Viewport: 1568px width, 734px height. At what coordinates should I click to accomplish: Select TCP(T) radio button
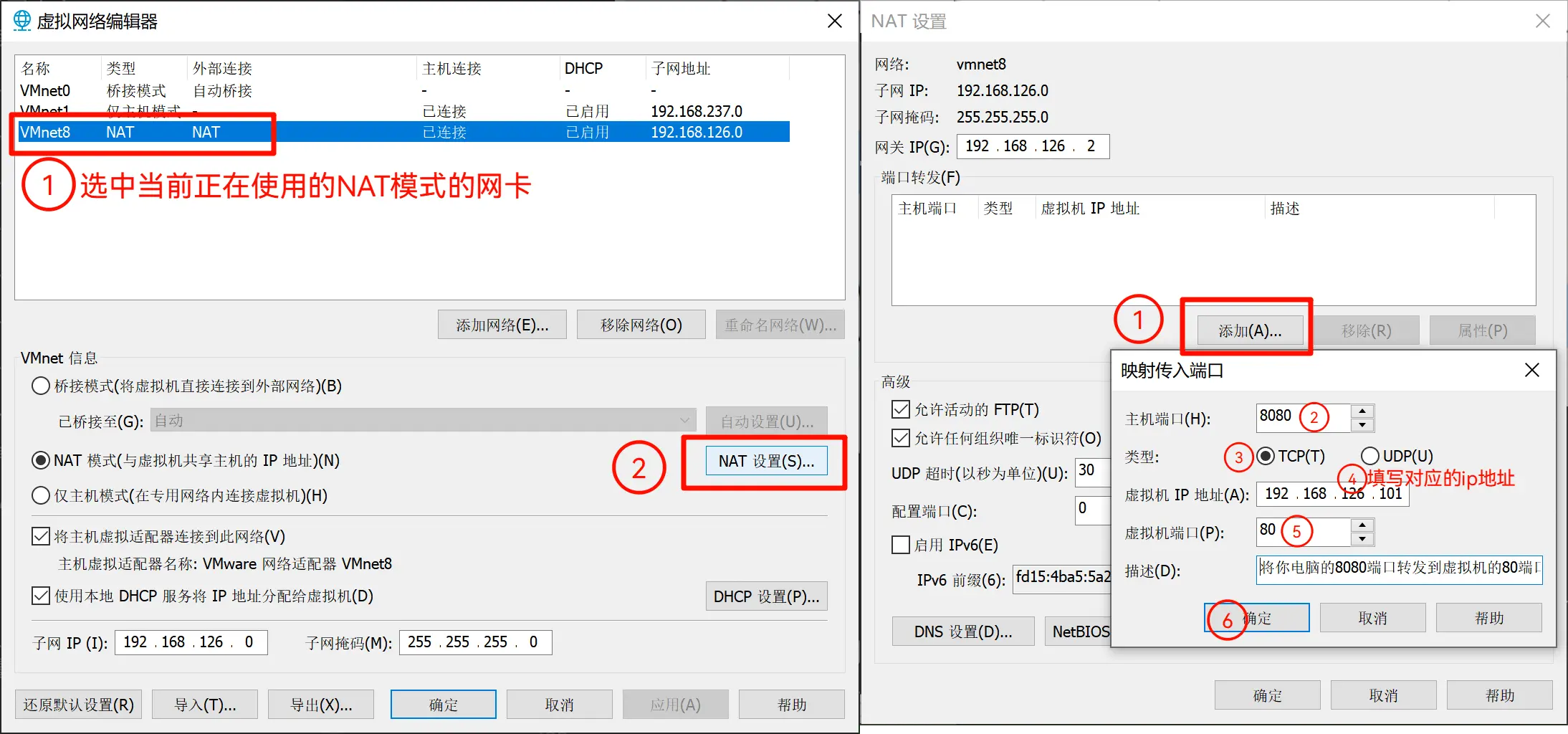pyautogui.click(x=1266, y=456)
